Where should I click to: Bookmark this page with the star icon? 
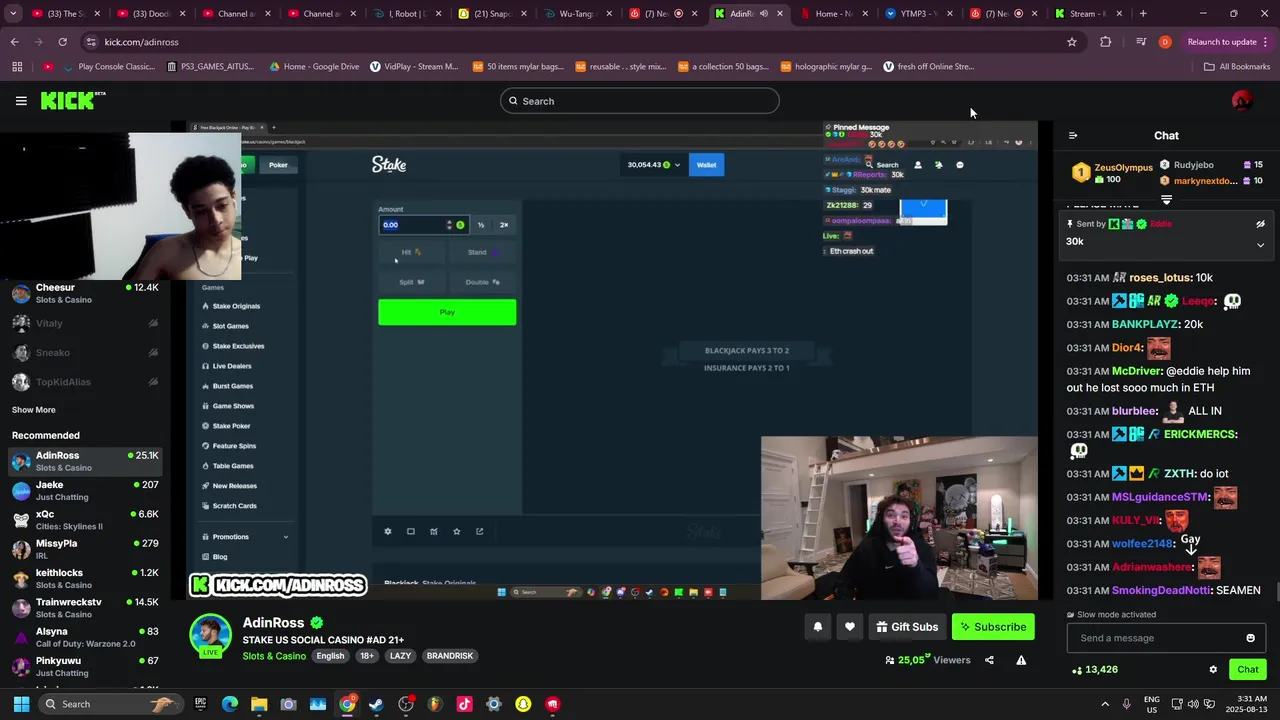pos(1072,42)
